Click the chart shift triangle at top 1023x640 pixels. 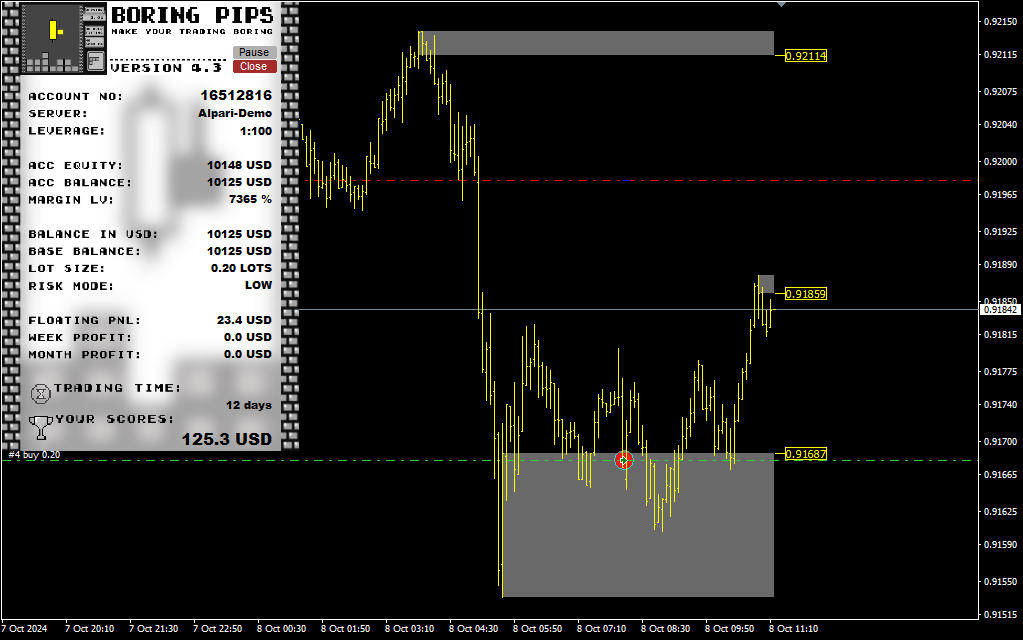tap(781, 4)
